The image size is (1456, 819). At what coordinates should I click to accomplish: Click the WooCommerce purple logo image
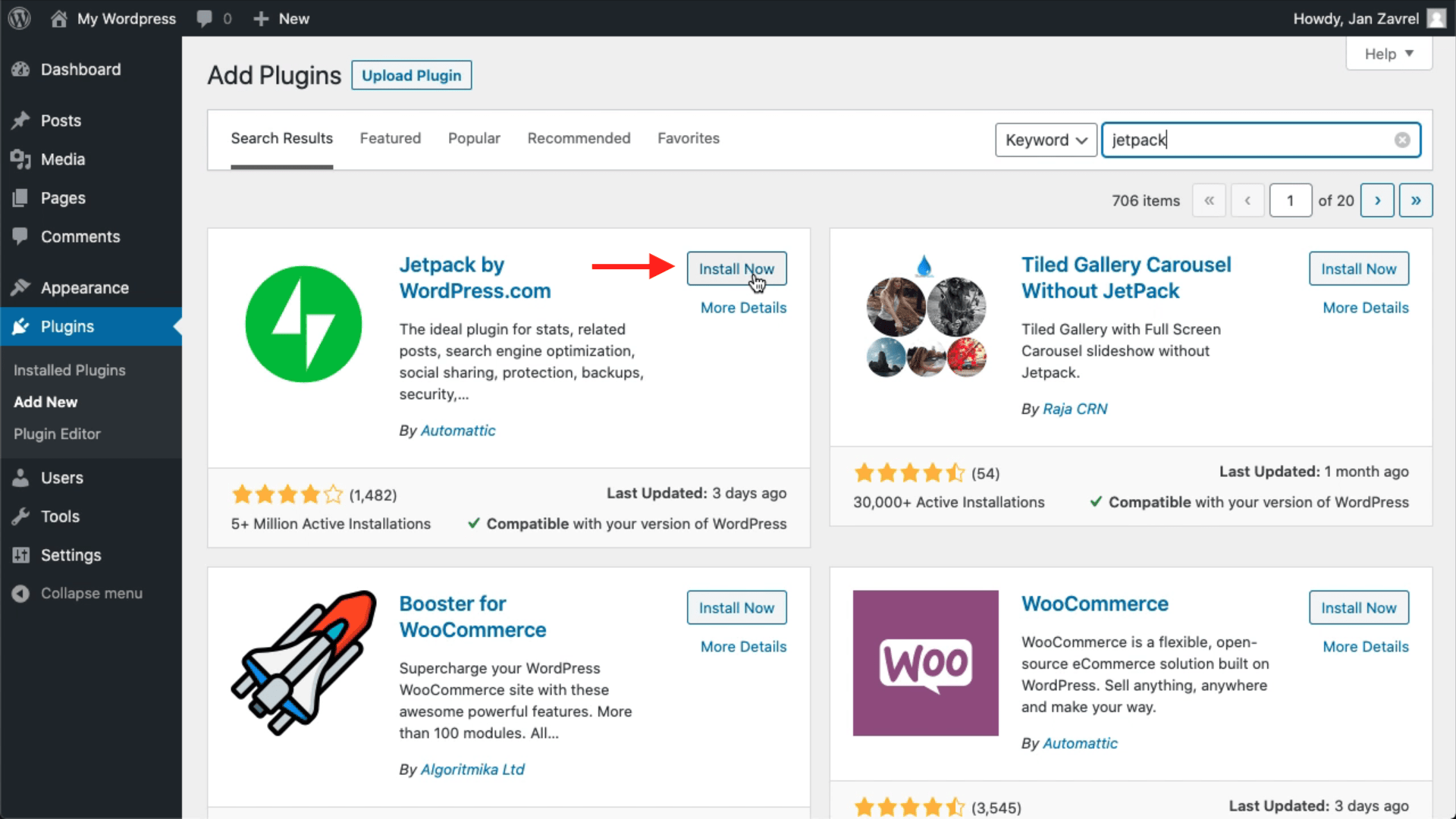click(925, 663)
